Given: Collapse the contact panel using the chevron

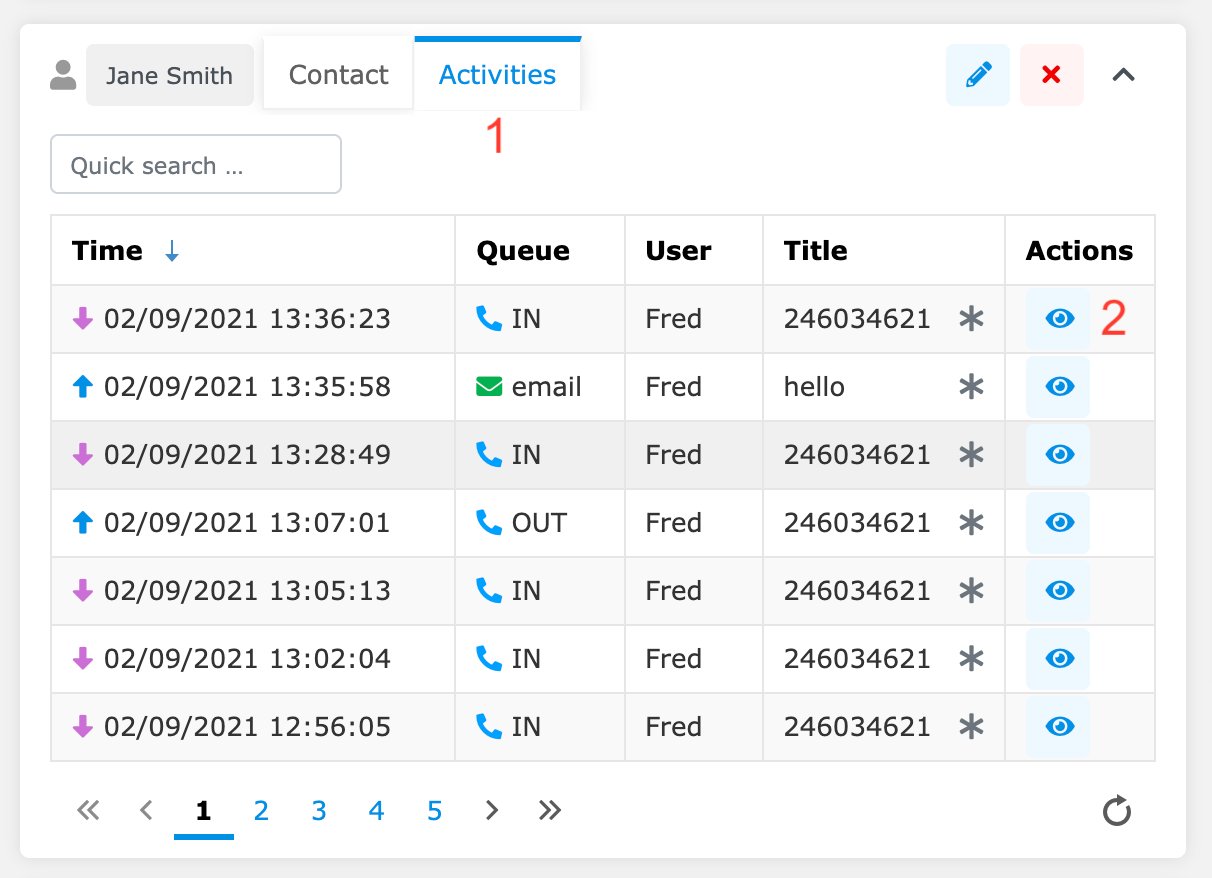Looking at the screenshot, I should pos(1124,74).
